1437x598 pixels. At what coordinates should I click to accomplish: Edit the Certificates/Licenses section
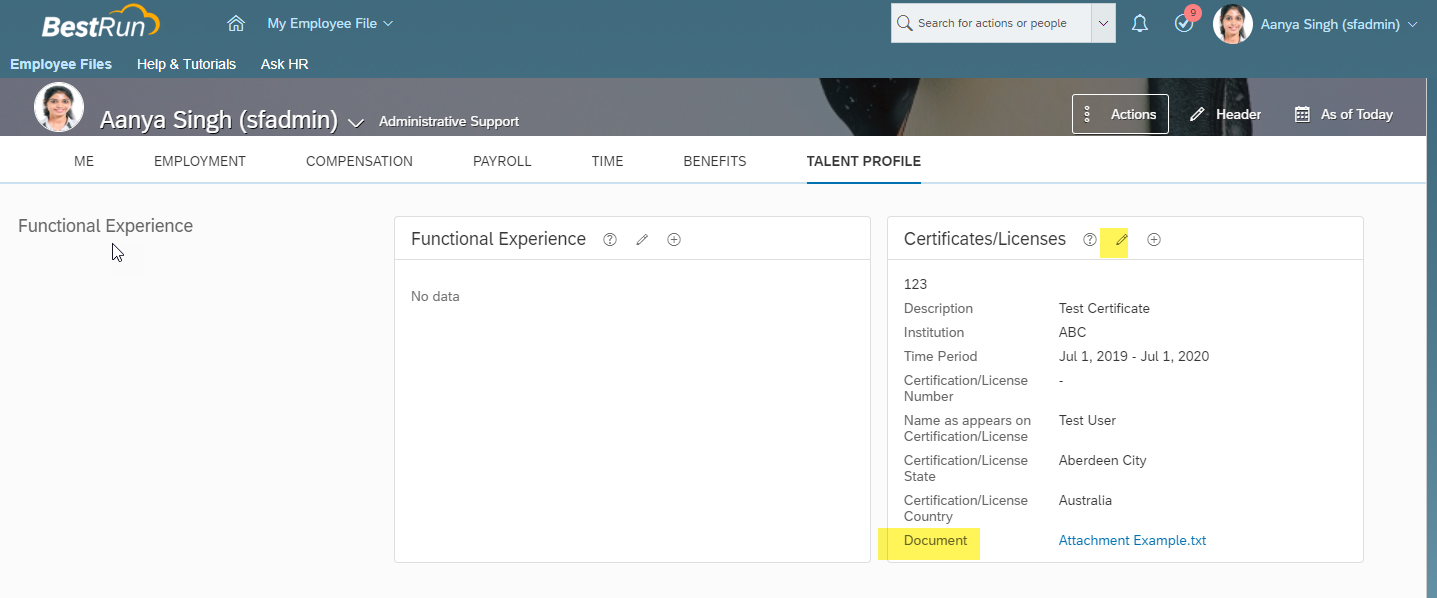tap(1122, 239)
